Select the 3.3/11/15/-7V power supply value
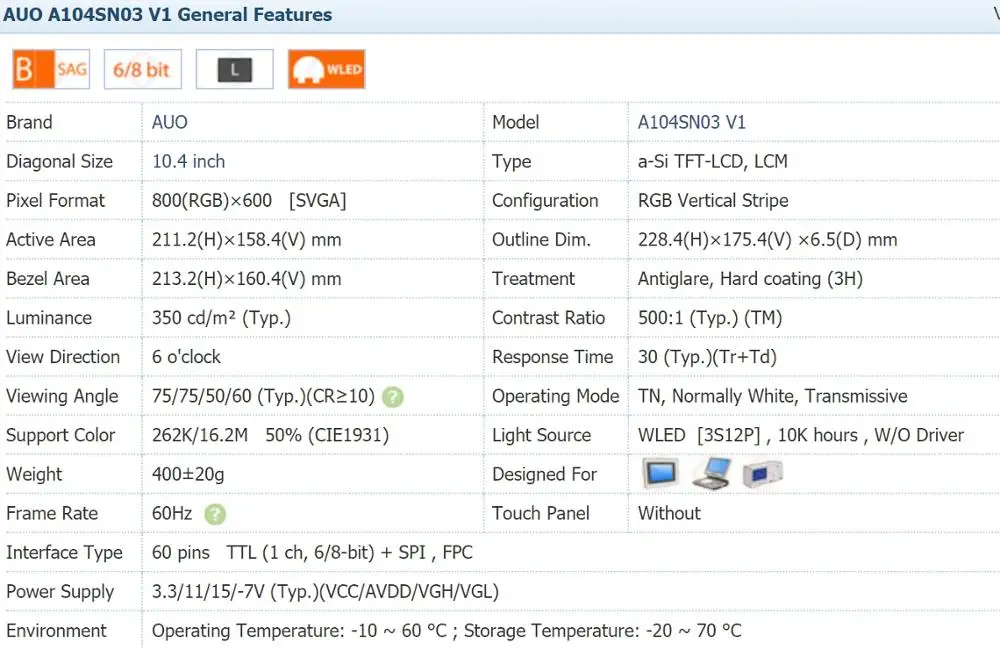Image resolution: width=1000 pixels, height=649 pixels. [x=325, y=592]
